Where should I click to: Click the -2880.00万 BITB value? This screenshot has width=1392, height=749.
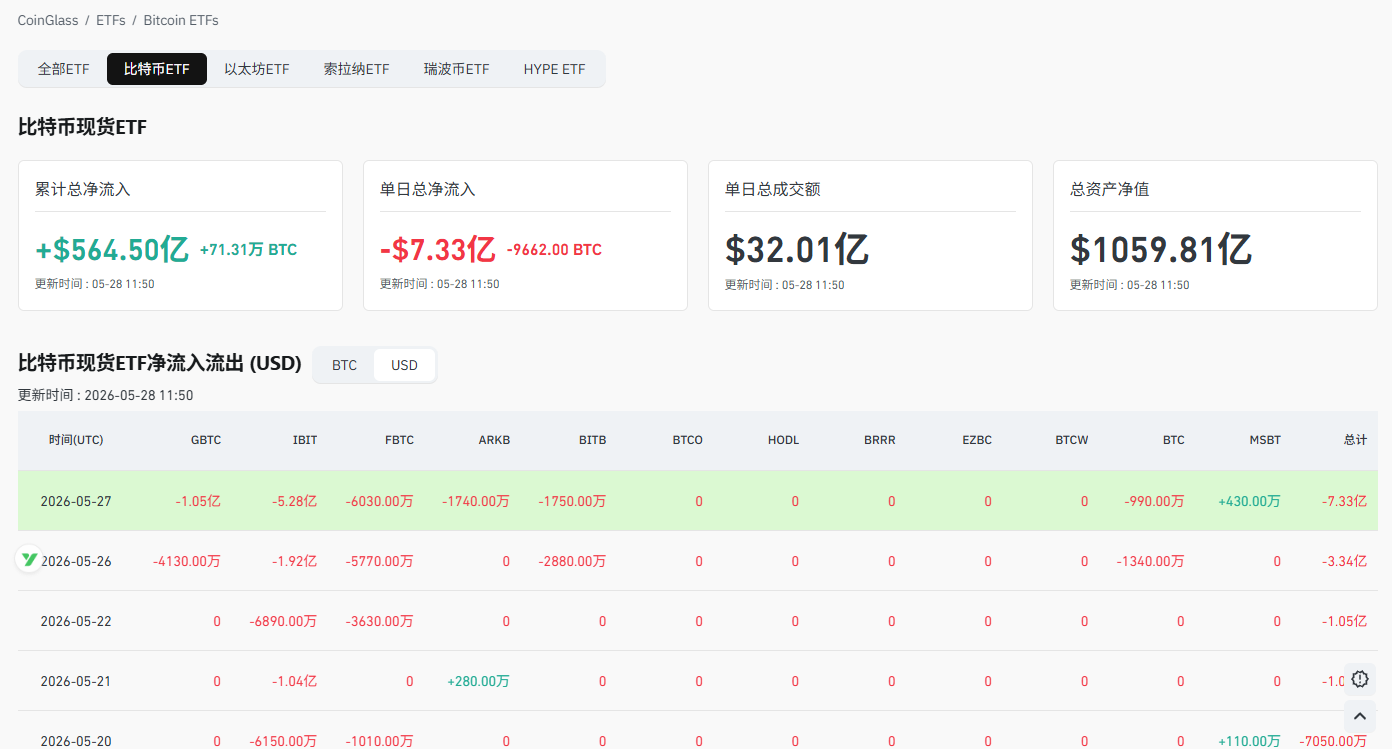(x=573, y=561)
